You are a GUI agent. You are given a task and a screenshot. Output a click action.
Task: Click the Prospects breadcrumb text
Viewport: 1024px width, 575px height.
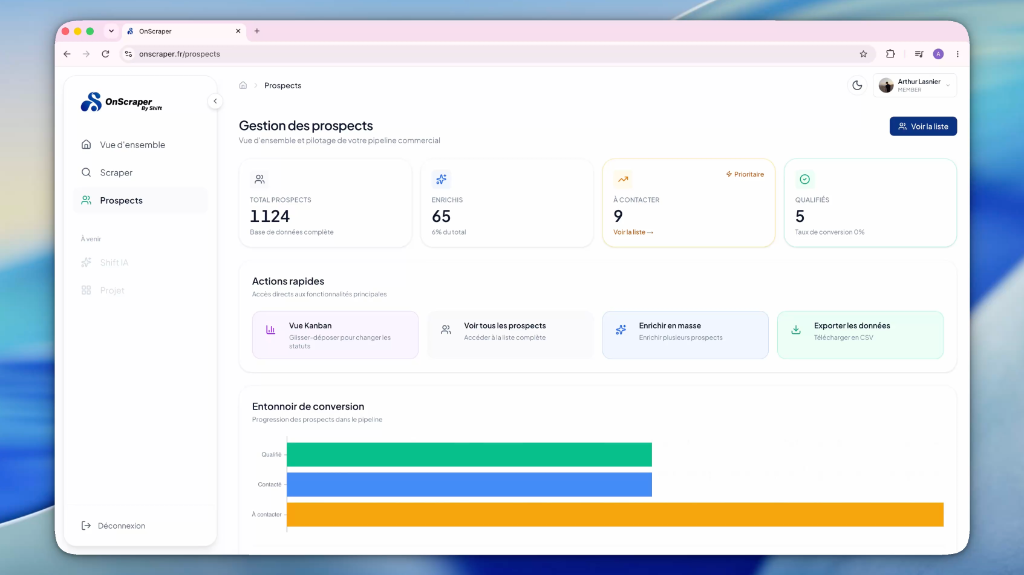[283, 86]
